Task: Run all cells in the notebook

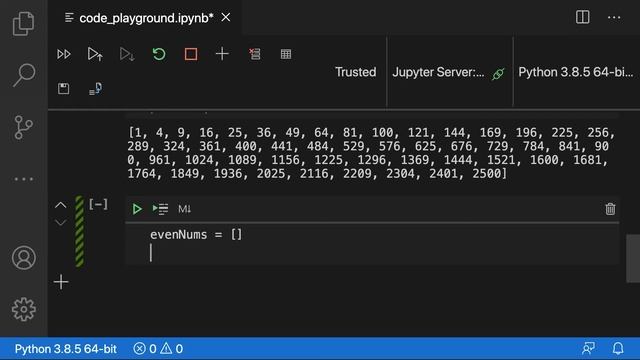Action: pyautogui.click(x=64, y=54)
